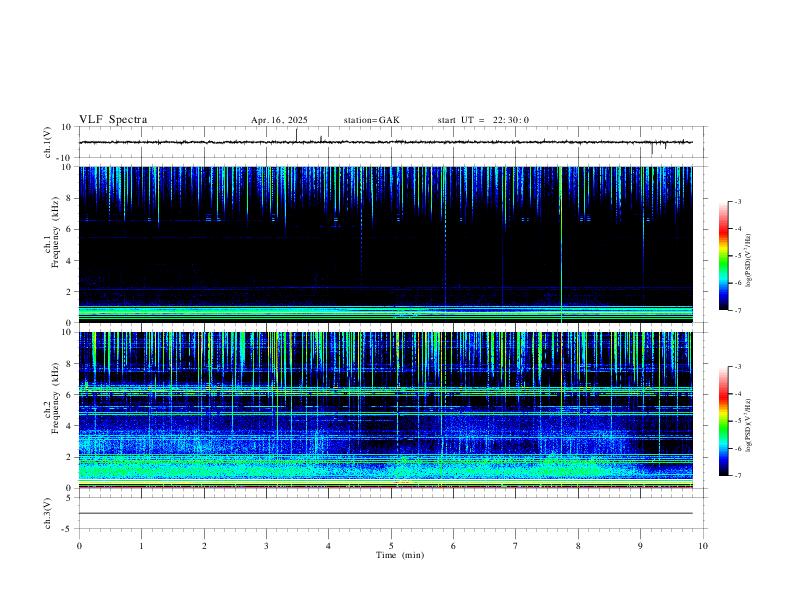Image resolution: width=792 pixels, height=612 pixels.
Task: Click the 'ch.1(V)' waveform axis label
Action: (x=47, y=142)
